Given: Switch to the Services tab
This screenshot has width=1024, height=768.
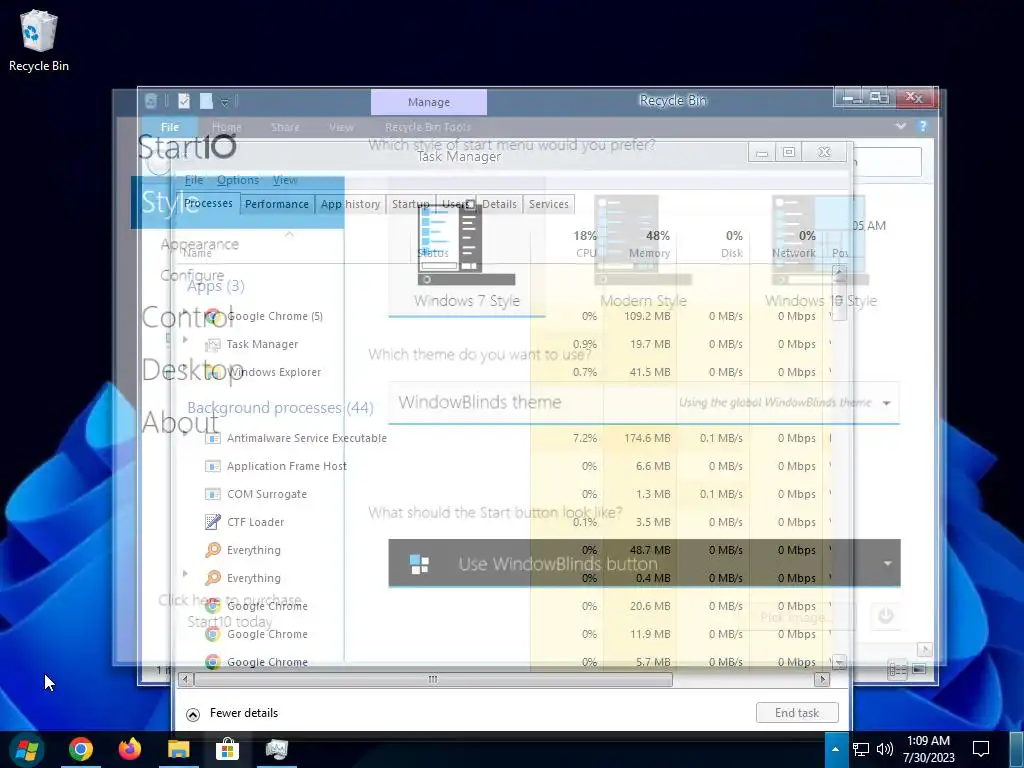Looking at the screenshot, I should pyautogui.click(x=549, y=204).
